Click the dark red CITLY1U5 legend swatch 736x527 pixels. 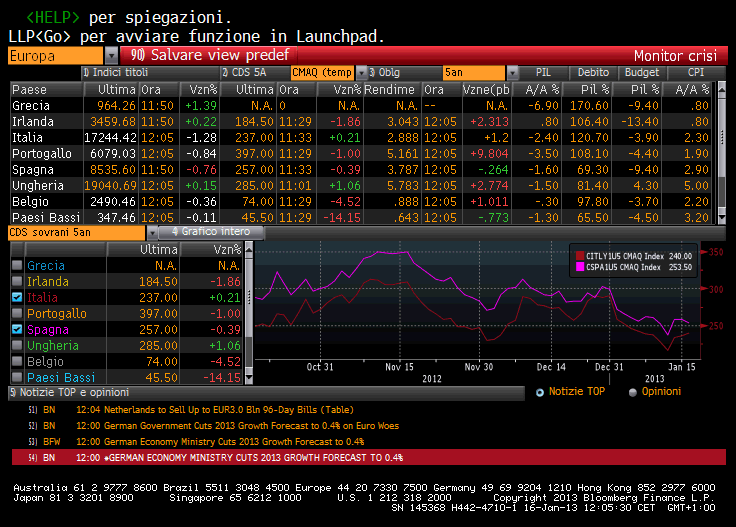[578, 255]
